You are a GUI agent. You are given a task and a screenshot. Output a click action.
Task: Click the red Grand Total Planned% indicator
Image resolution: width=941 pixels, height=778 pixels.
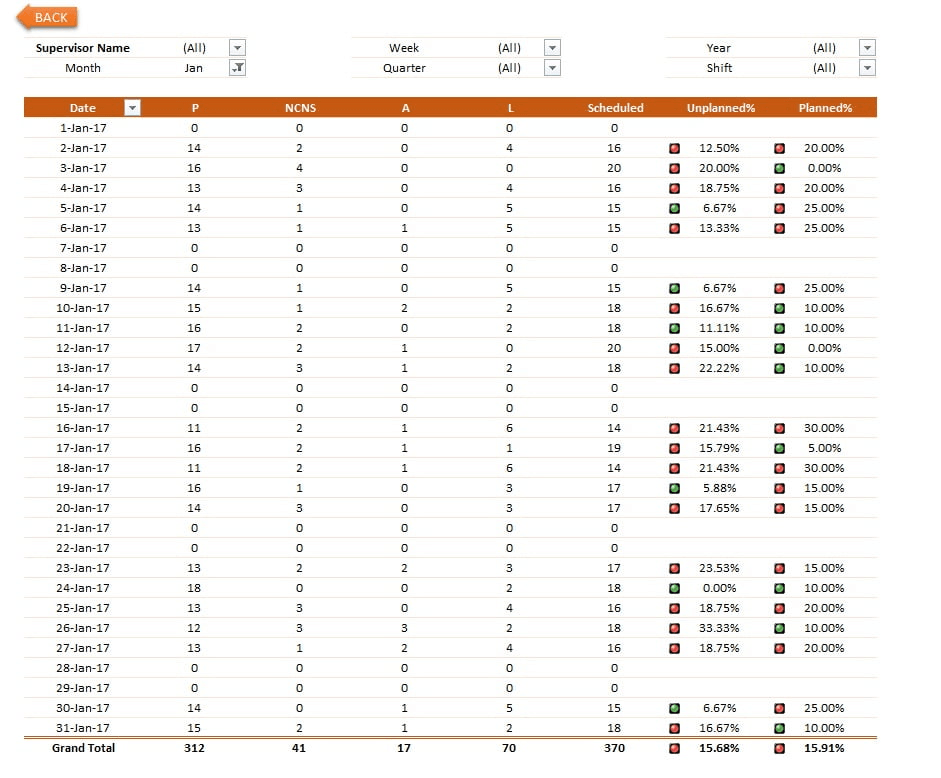(780, 748)
